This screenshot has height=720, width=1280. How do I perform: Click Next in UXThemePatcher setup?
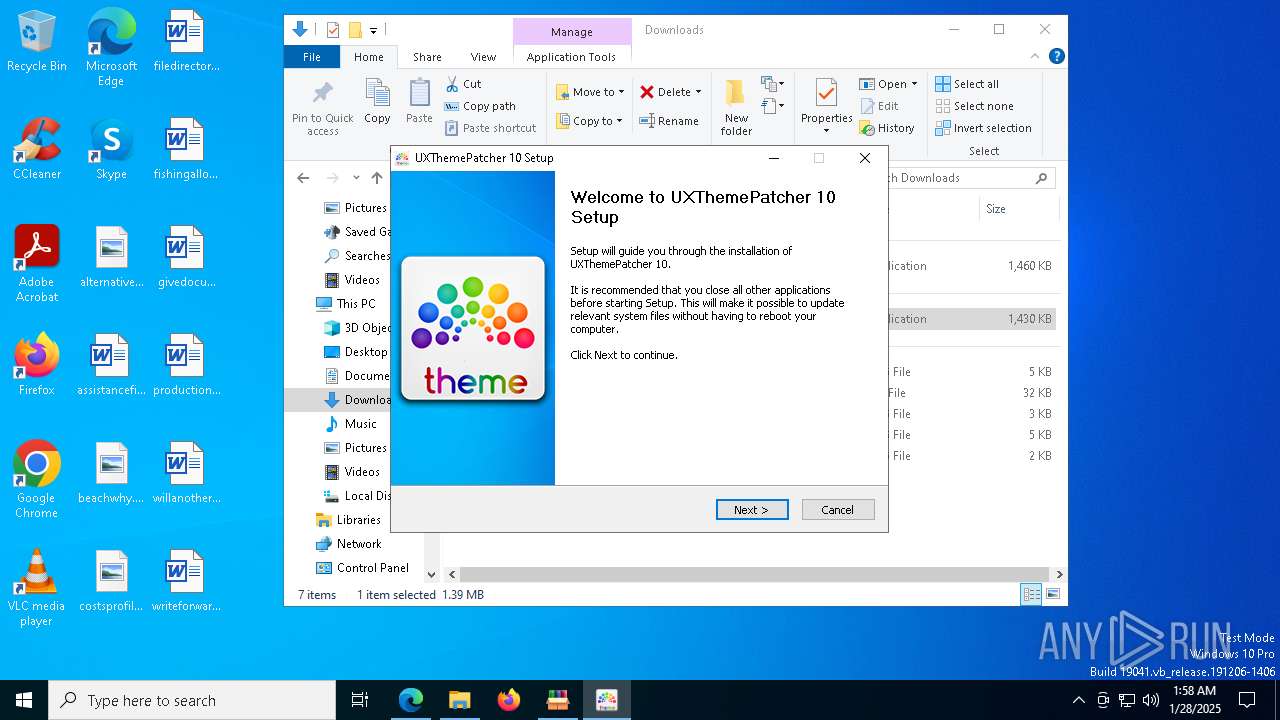pos(752,510)
